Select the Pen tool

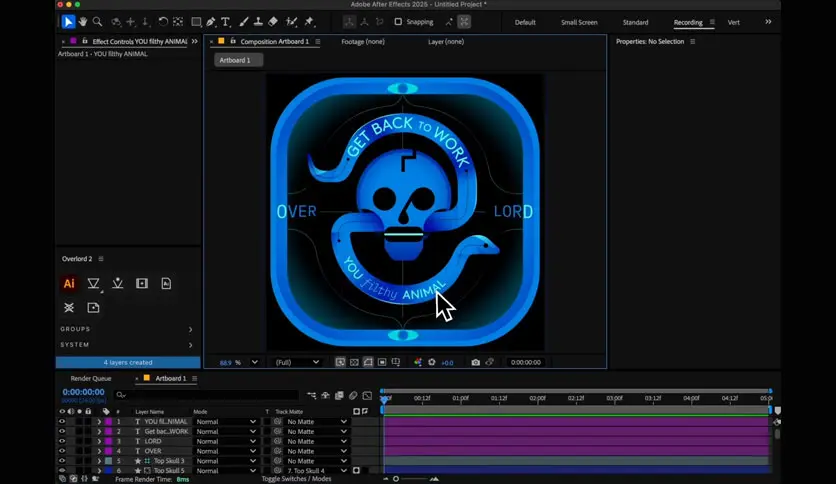tap(211, 22)
